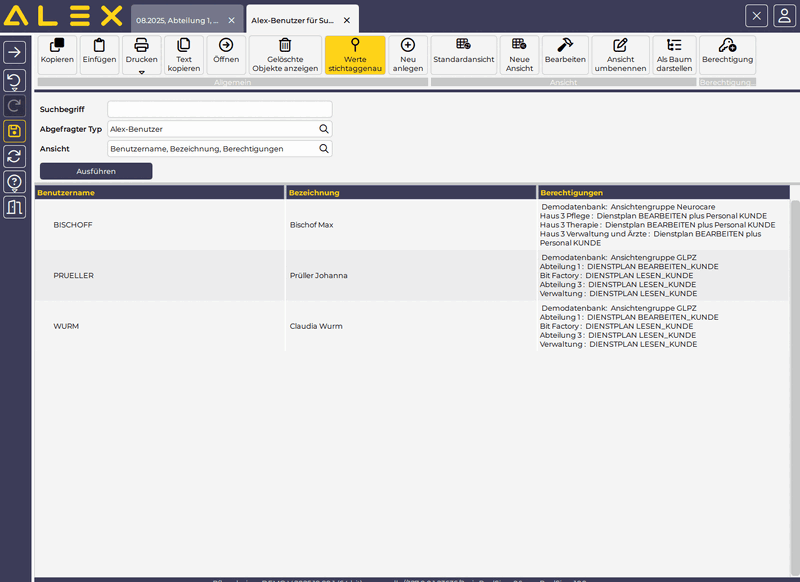The image size is (800, 582).
Task: Open the Berechtigung icon
Action: tap(727, 45)
